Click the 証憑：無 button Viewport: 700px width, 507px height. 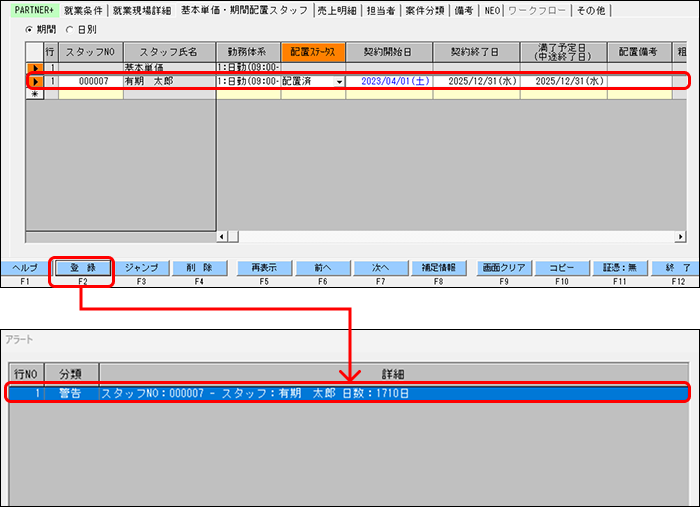(x=620, y=268)
